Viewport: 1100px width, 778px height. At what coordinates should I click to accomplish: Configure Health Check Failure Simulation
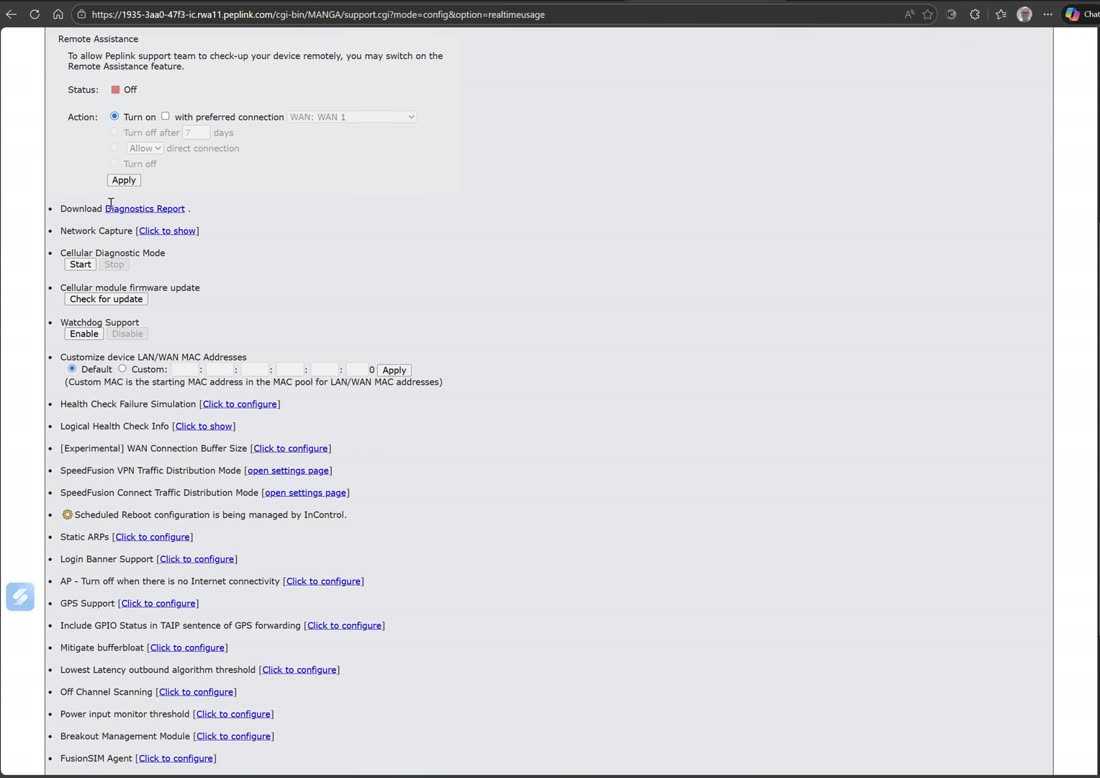239,404
